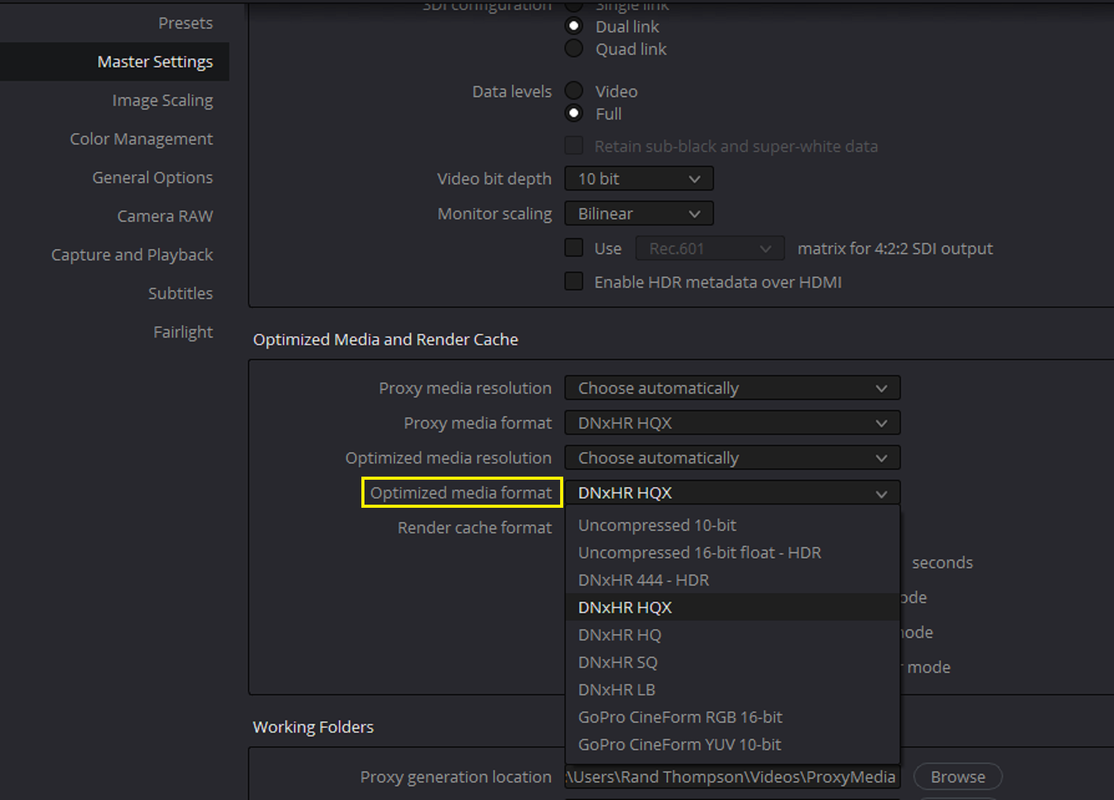Open Capture and Playback settings
Viewport: 1114px width, 800px height.
131,255
